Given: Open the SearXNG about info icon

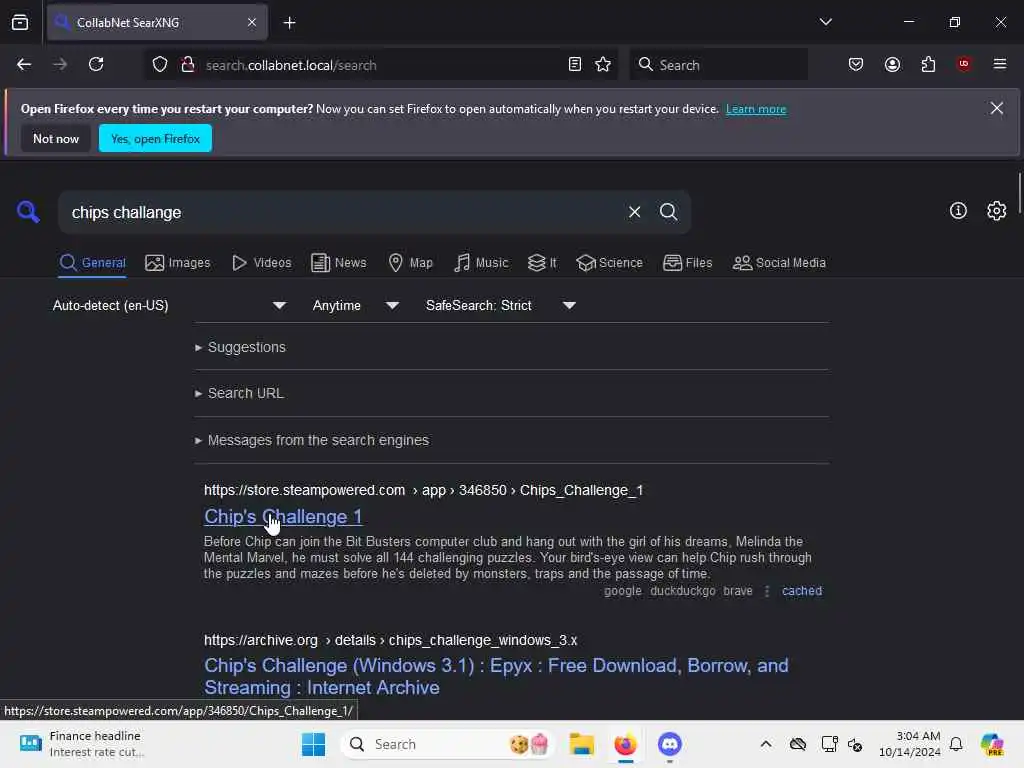Looking at the screenshot, I should click(x=957, y=210).
